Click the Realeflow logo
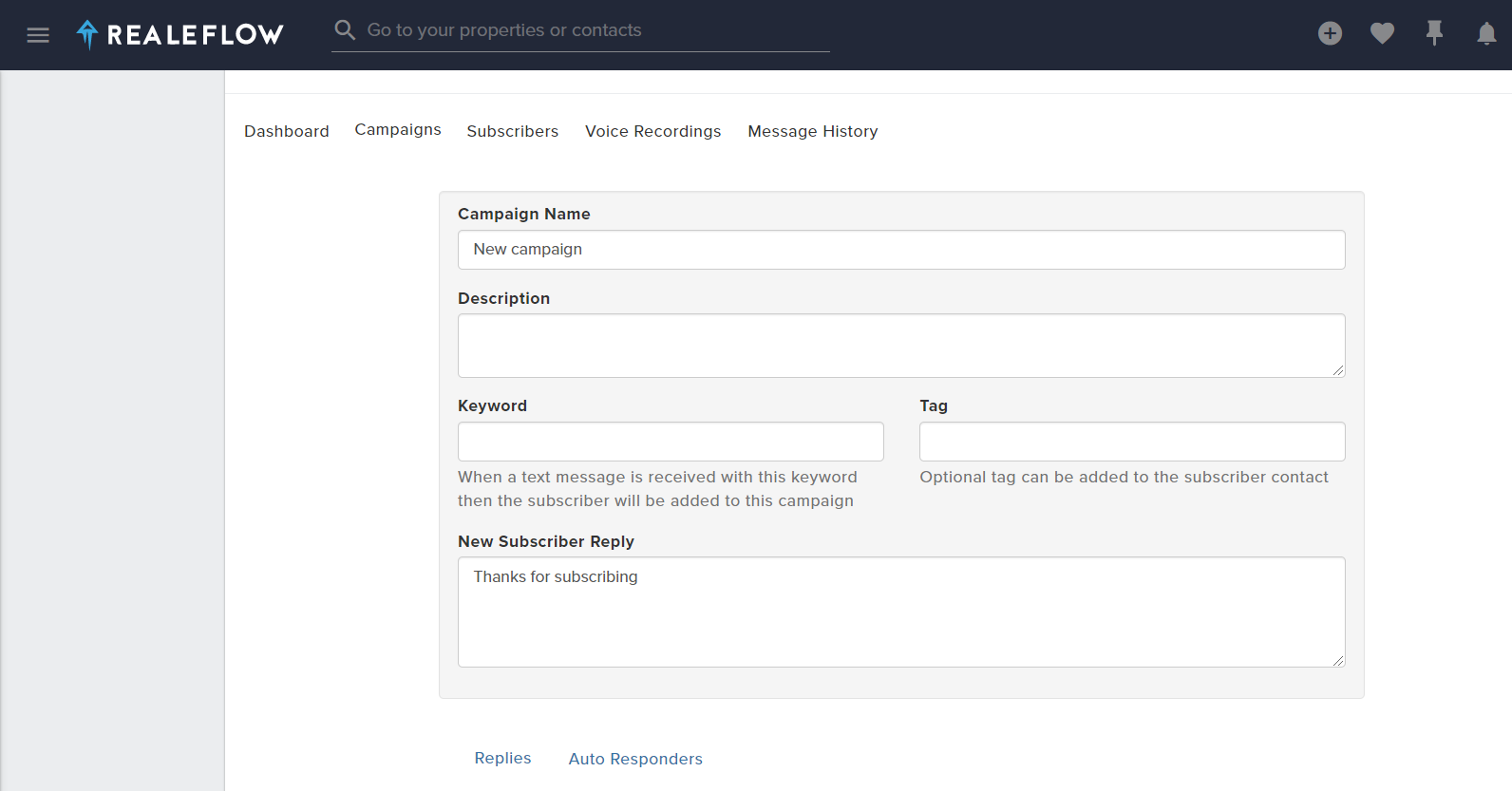Viewport: 1512px width, 791px height. [180, 34]
